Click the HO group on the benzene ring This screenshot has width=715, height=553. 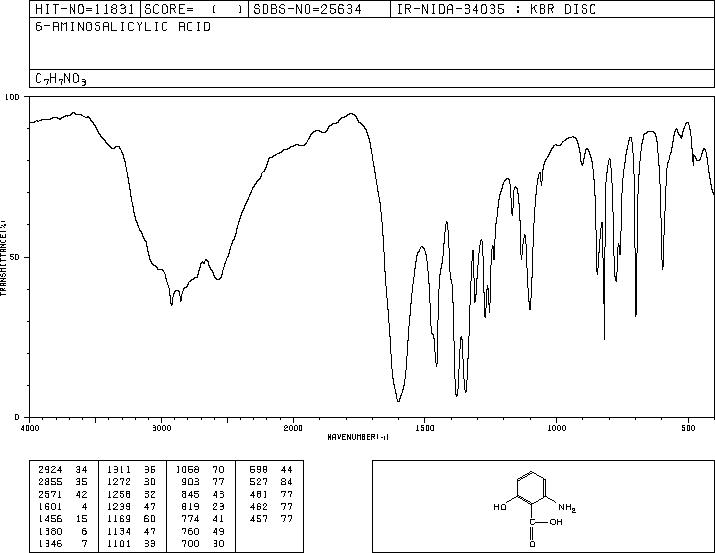[500, 507]
